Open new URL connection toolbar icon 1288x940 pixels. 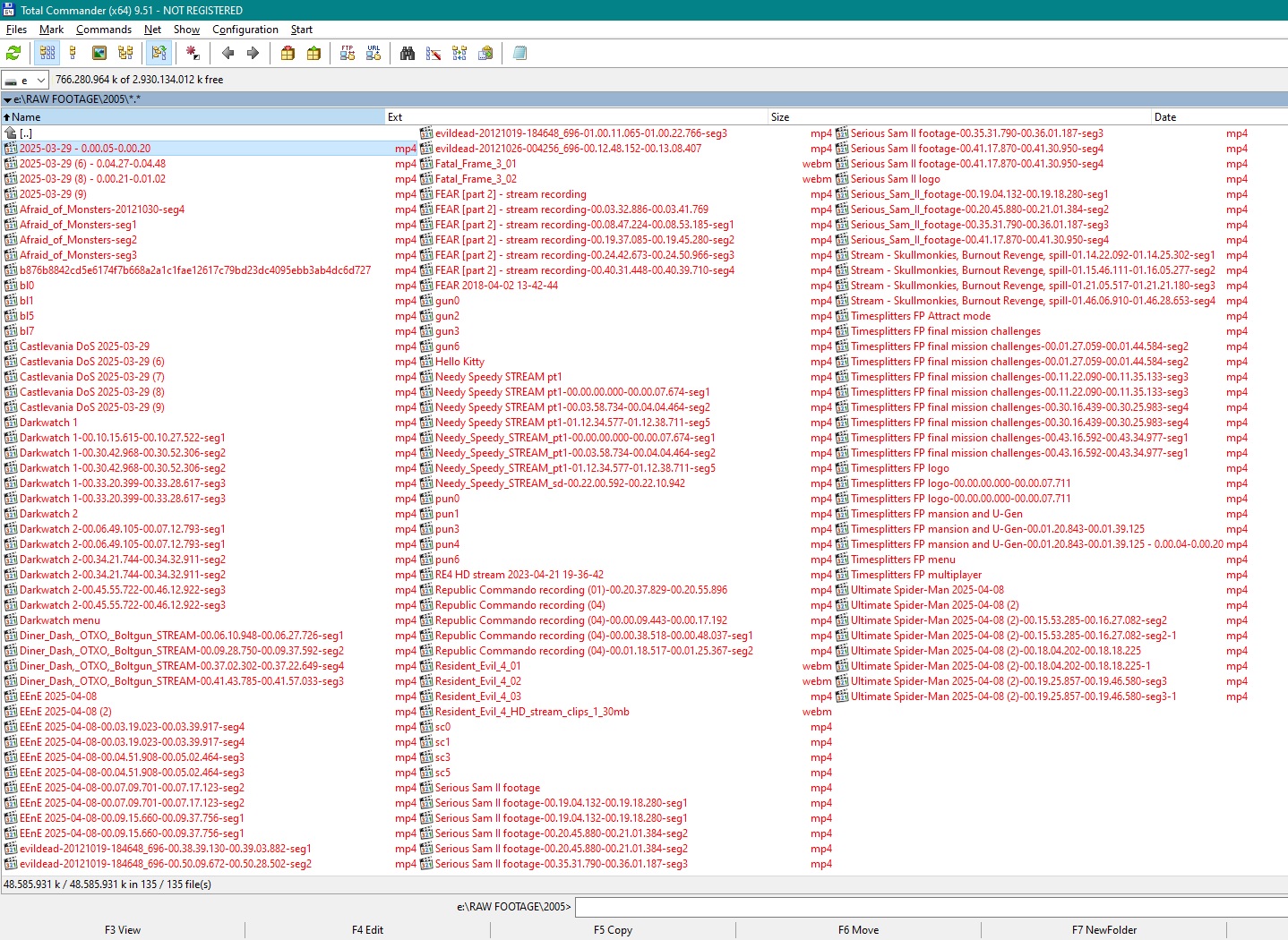pyautogui.click(x=374, y=54)
